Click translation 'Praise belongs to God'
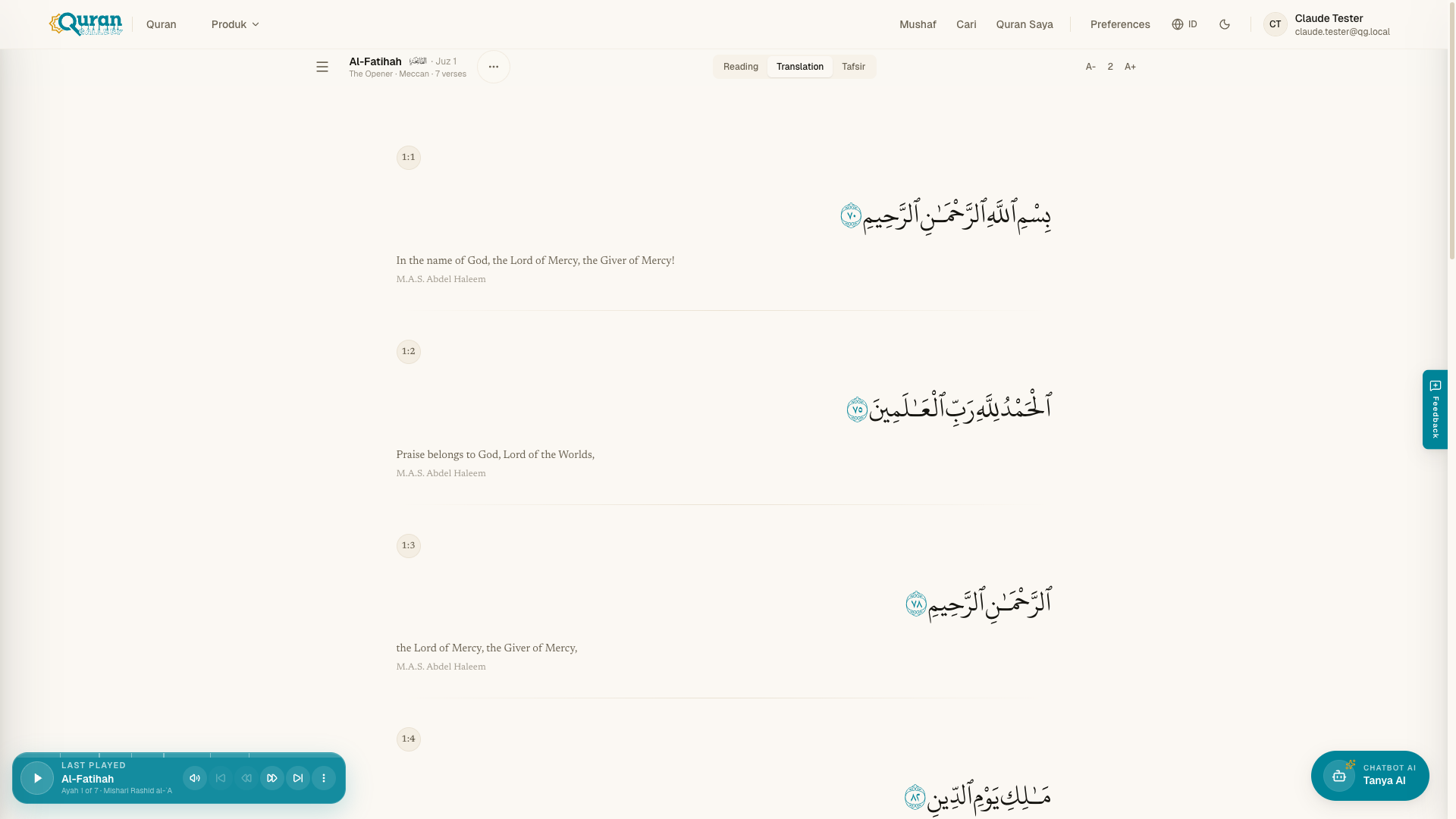 click(495, 455)
